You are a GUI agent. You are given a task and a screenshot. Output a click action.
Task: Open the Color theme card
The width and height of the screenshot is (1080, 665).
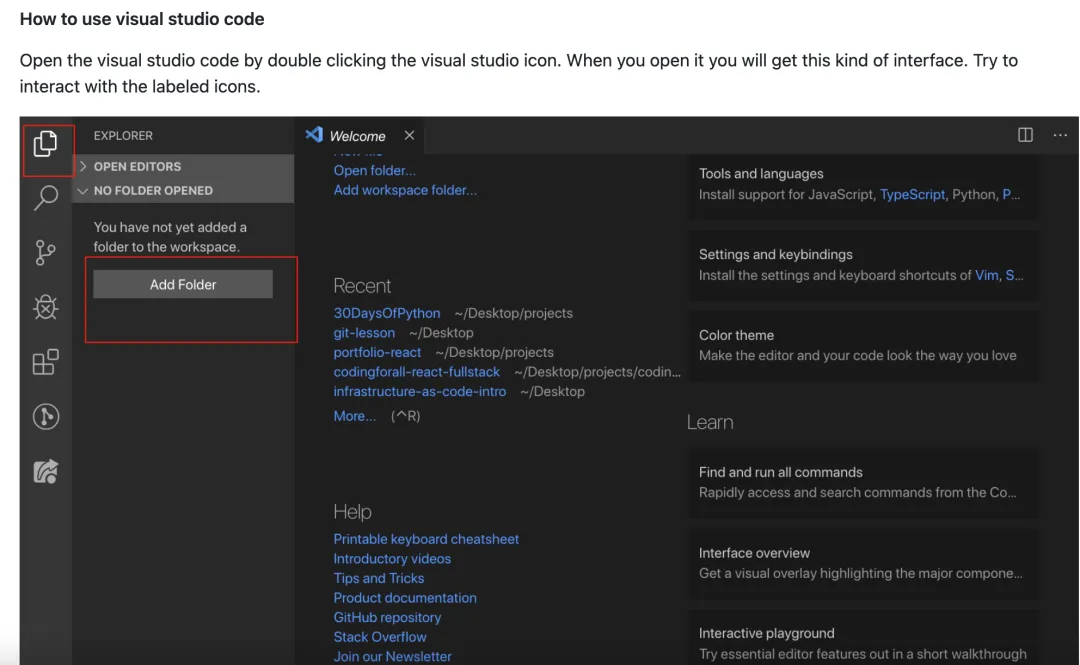point(864,345)
